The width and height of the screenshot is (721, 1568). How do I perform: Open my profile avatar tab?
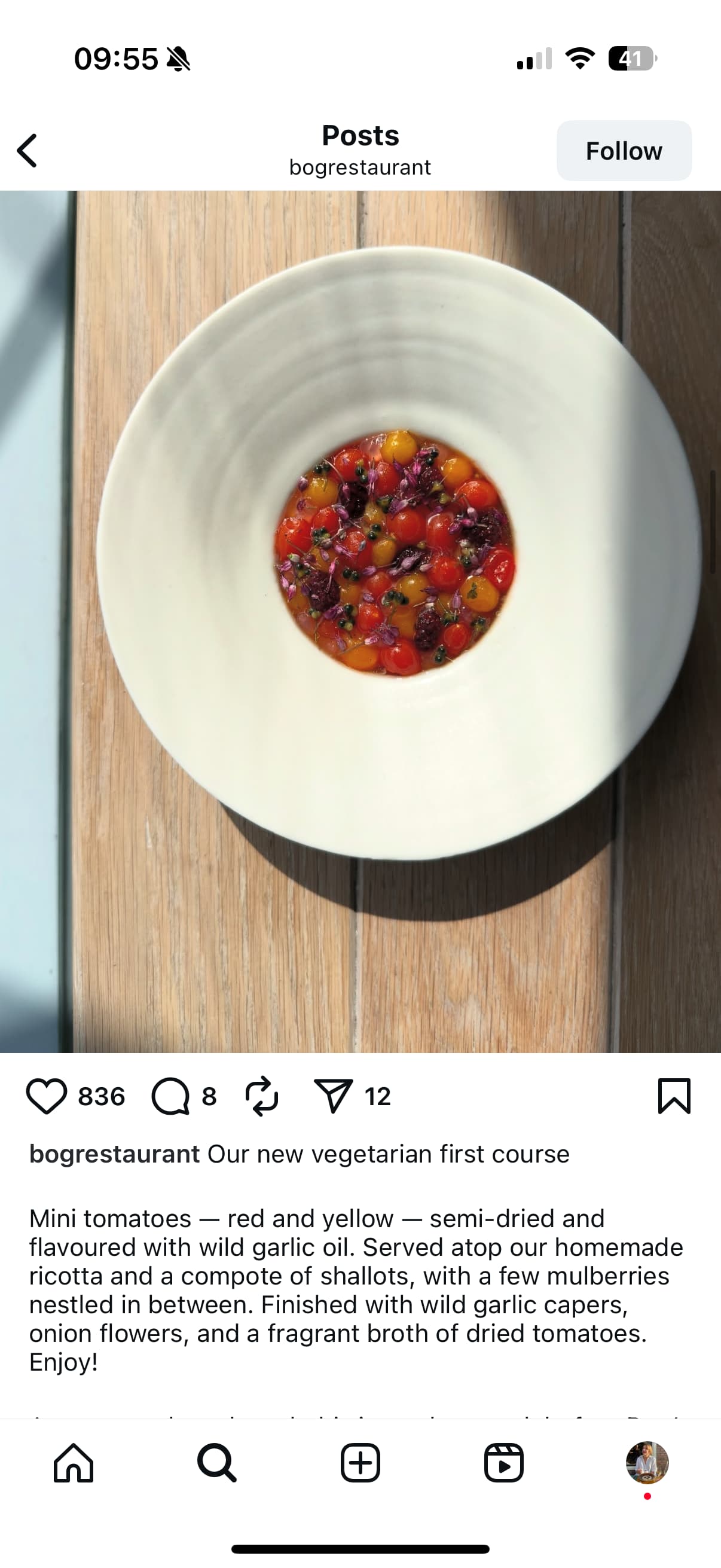tap(647, 1463)
